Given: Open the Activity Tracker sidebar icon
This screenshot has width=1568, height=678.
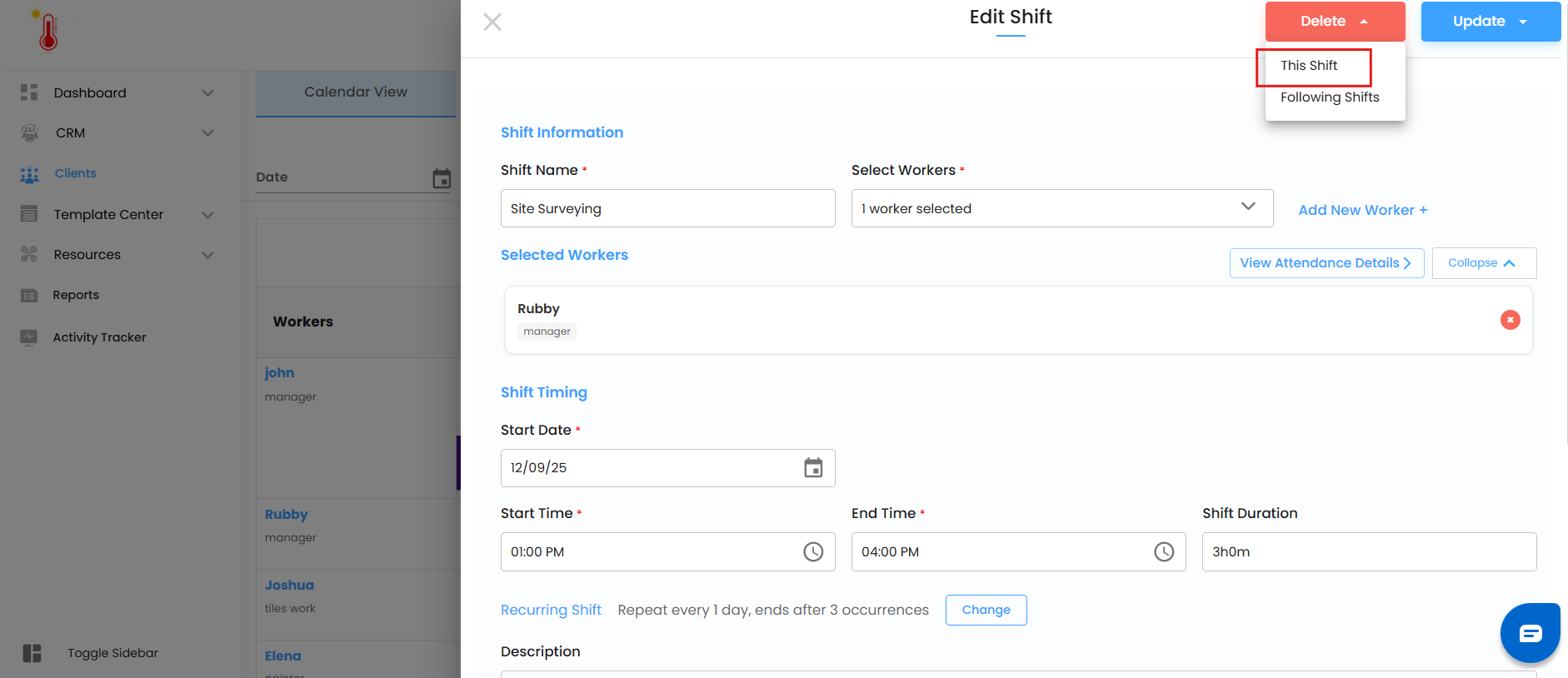Looking at the screenshot, I should pos(29,337).
